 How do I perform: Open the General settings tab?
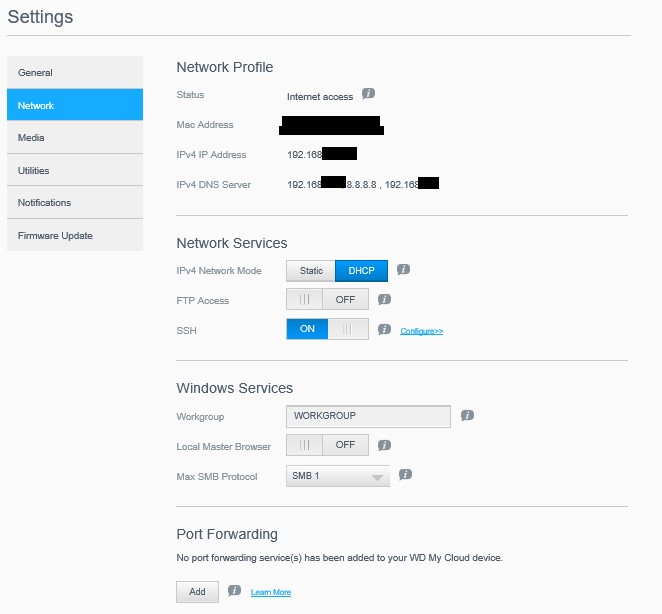[x=75, y=73]
